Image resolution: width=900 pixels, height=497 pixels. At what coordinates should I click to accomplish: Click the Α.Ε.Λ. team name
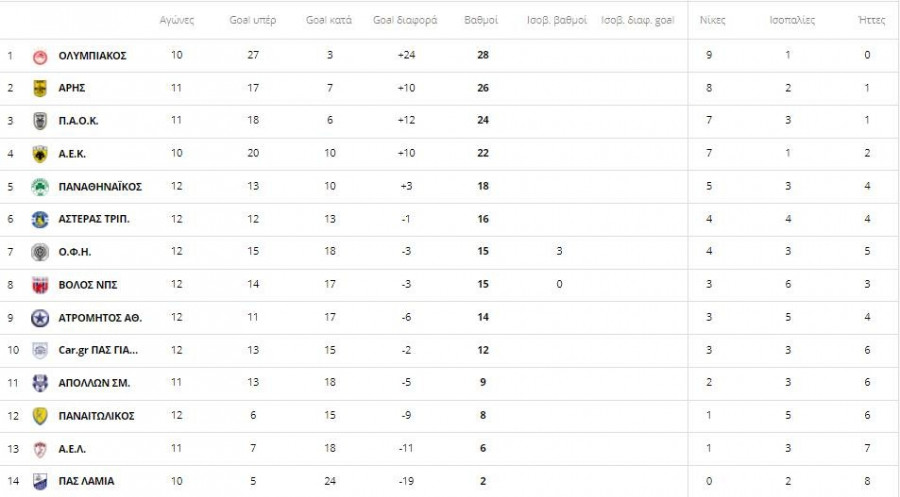[x=75, y=448]
